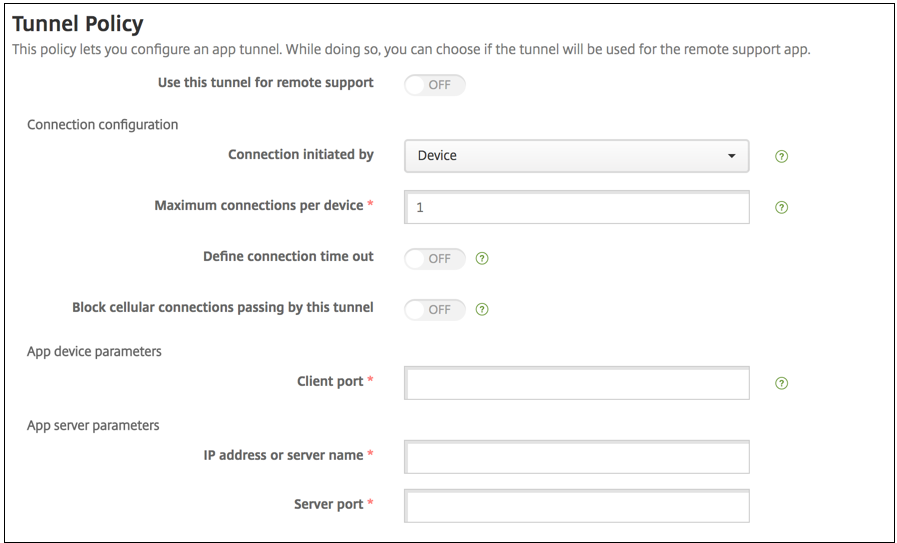Click the Server port label text

click(329, 504)
